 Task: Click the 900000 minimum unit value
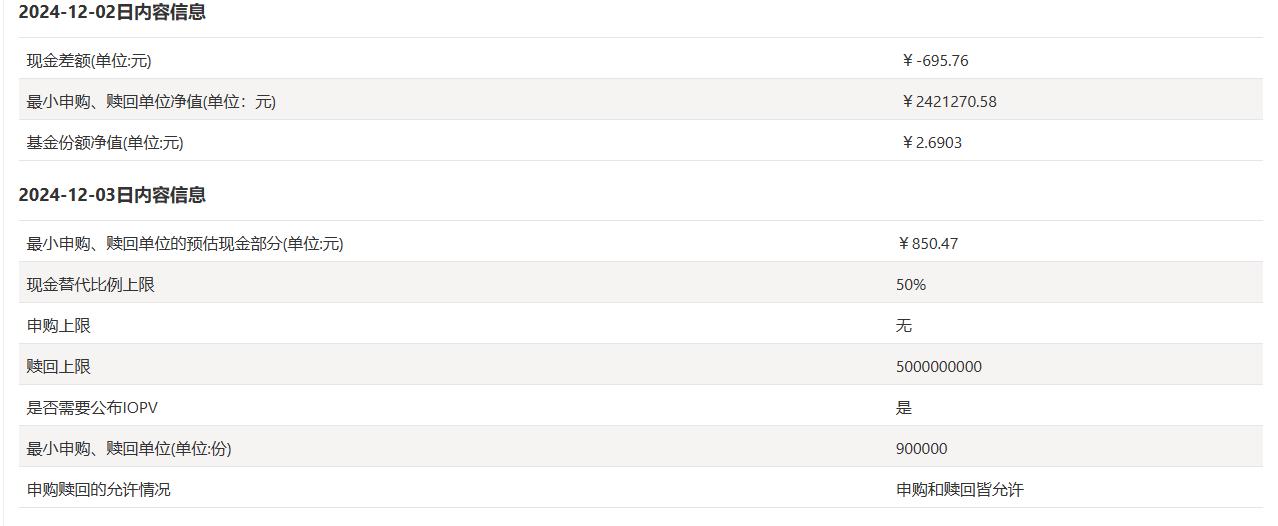pyautogui.click(x=922, y=449)
